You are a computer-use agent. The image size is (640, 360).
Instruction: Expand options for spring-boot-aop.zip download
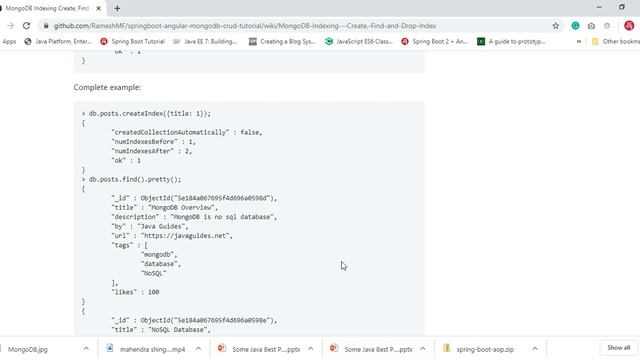point(535,349)
